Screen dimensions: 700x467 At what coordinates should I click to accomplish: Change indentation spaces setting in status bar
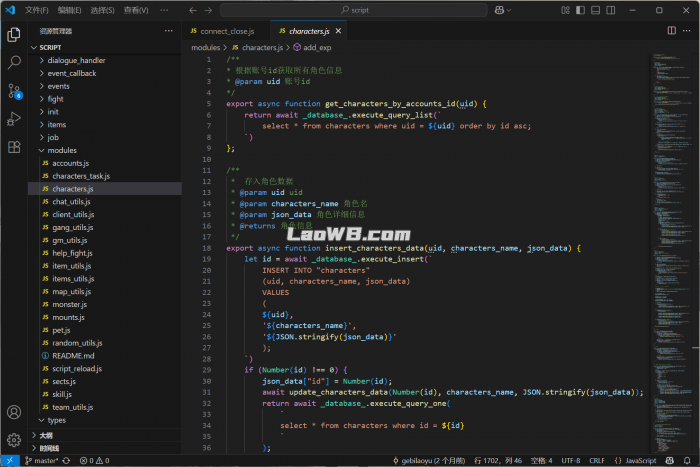(542, 460)
